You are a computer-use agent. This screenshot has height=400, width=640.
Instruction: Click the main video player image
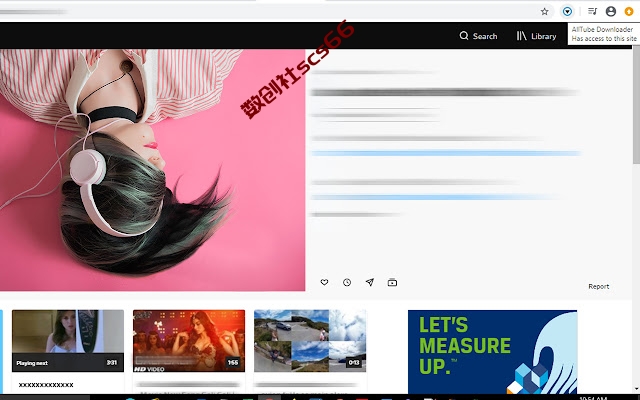[x=152, y=170]
